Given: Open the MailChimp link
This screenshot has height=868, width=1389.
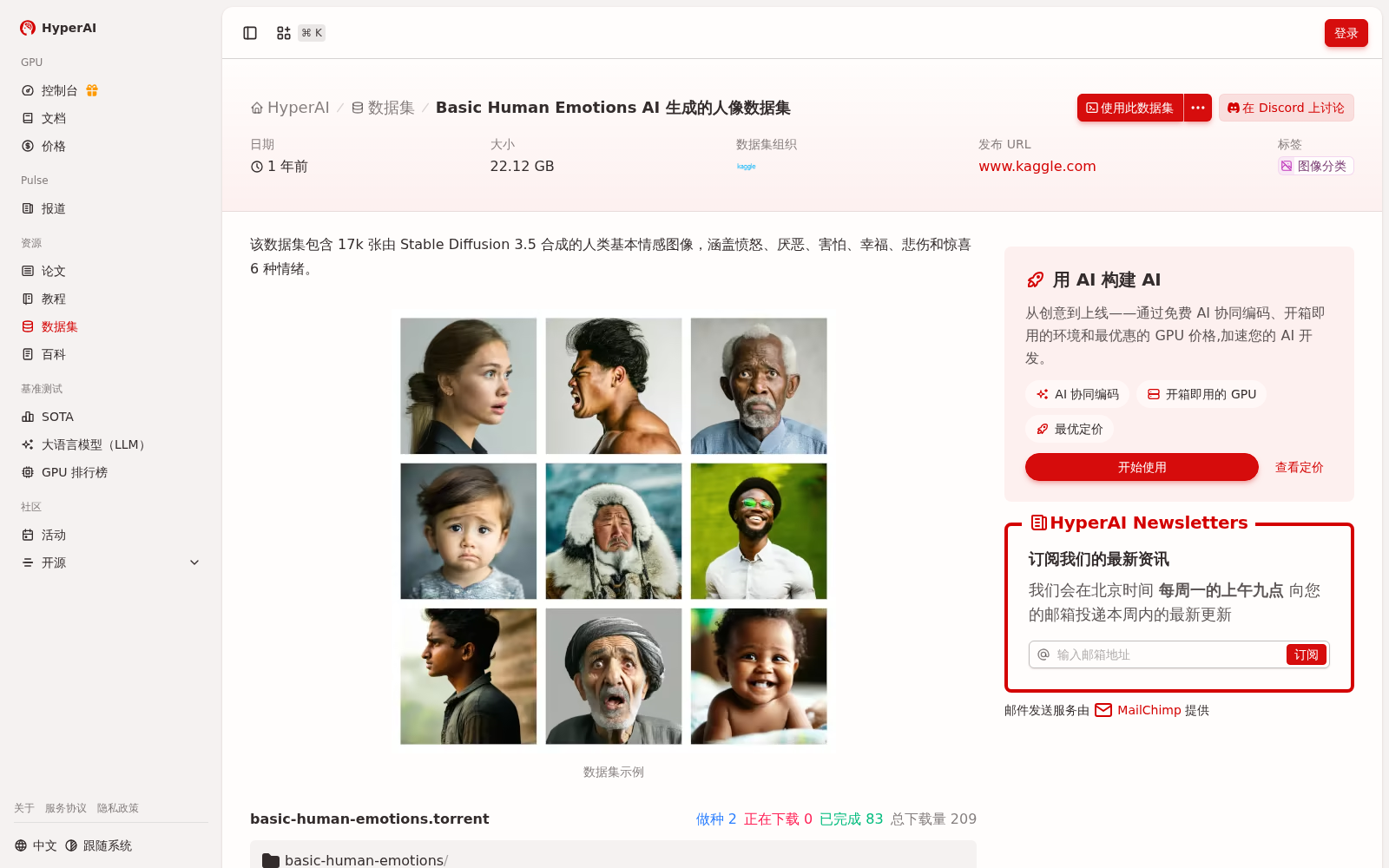Looking at the screenshot, I should point(1149,710).
